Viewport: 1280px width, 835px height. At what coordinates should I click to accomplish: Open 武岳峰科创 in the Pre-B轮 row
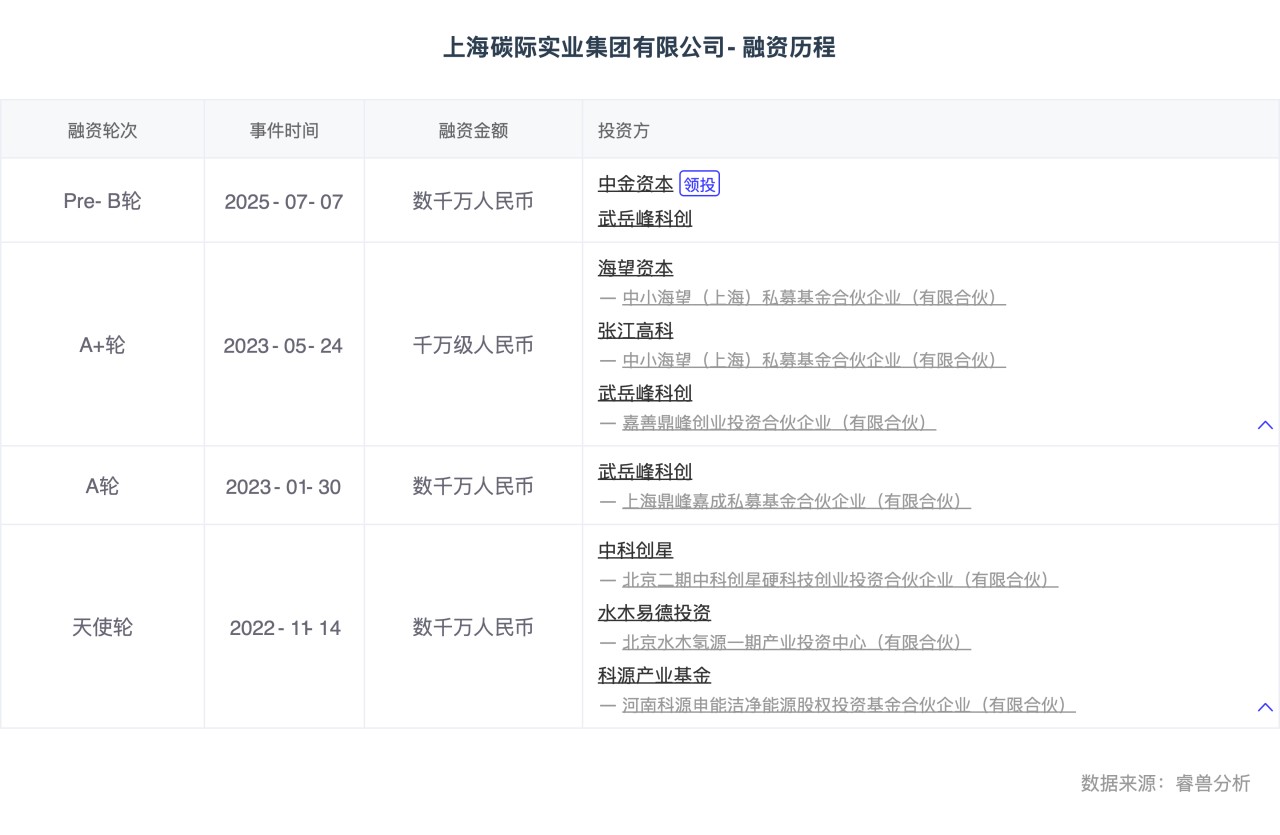click(645, 218)
